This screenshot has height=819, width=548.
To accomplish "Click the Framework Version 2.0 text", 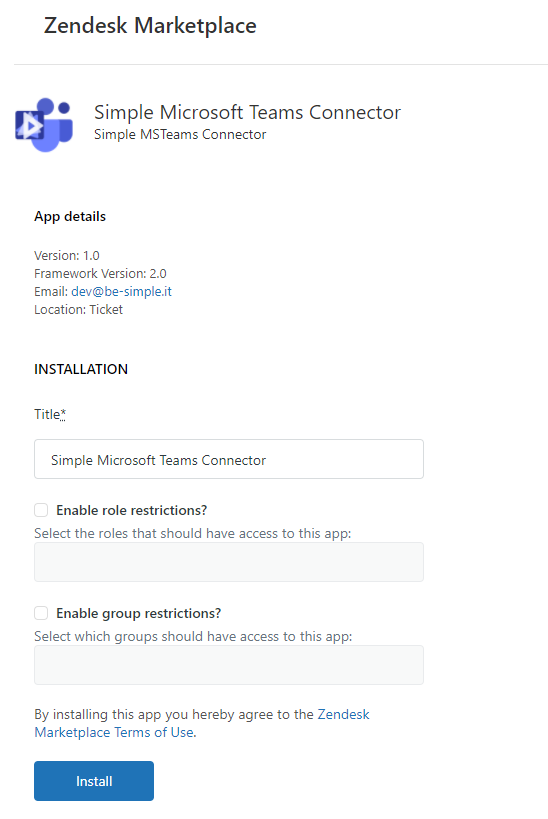I will pos(100,273).
